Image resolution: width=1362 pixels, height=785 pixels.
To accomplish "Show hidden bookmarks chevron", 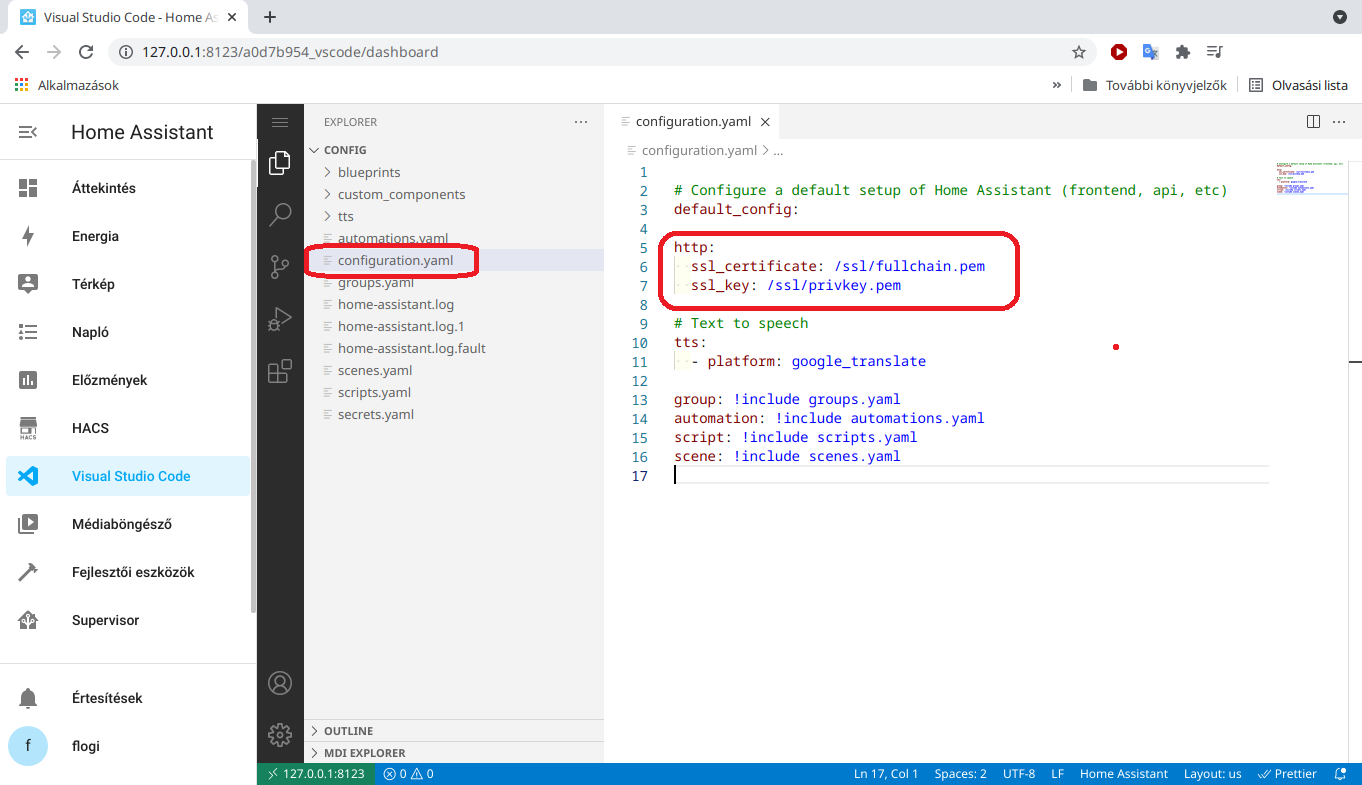I will click(x=1056, y=85).
